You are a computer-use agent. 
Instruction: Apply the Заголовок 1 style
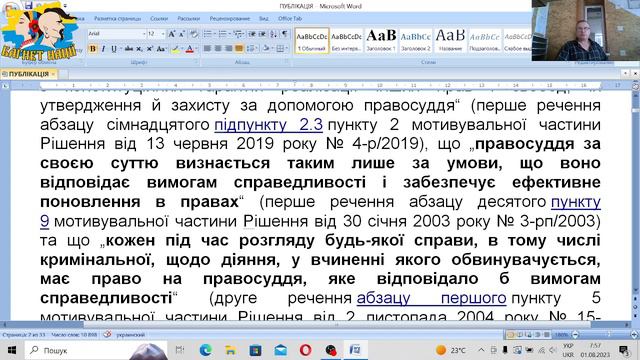point(381,40)
